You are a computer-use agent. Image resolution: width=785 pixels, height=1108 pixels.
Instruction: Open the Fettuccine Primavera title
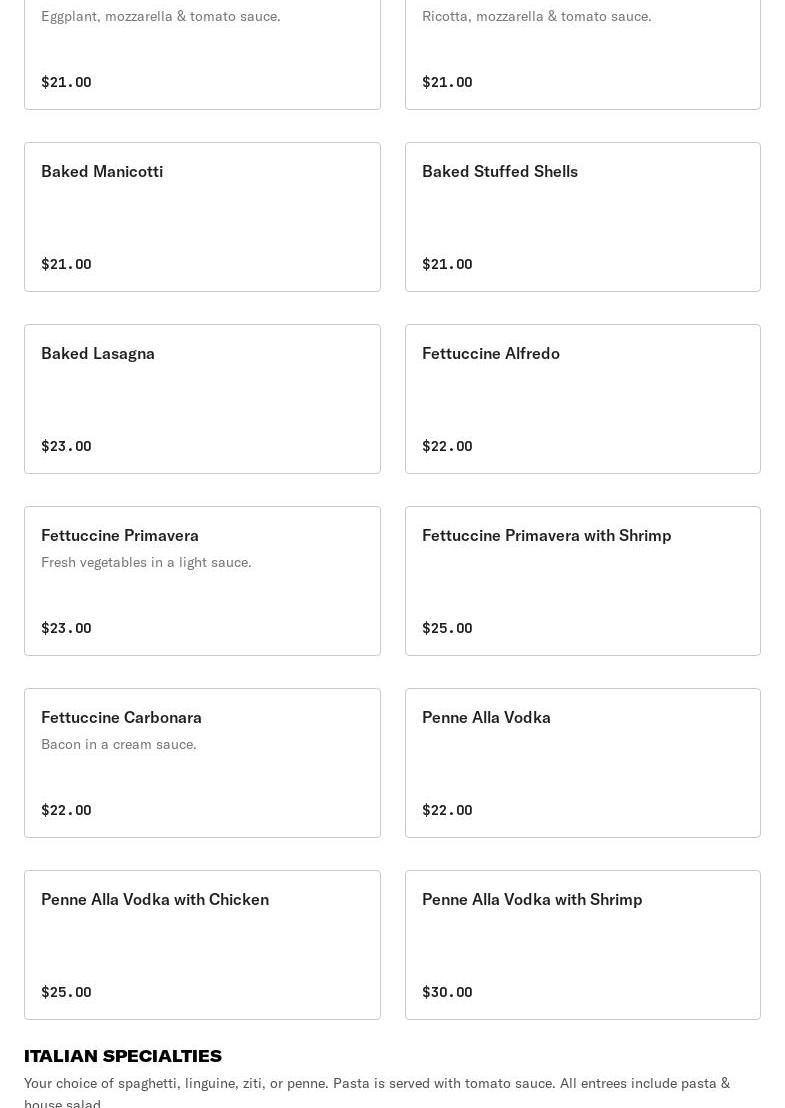click(120, 536)
